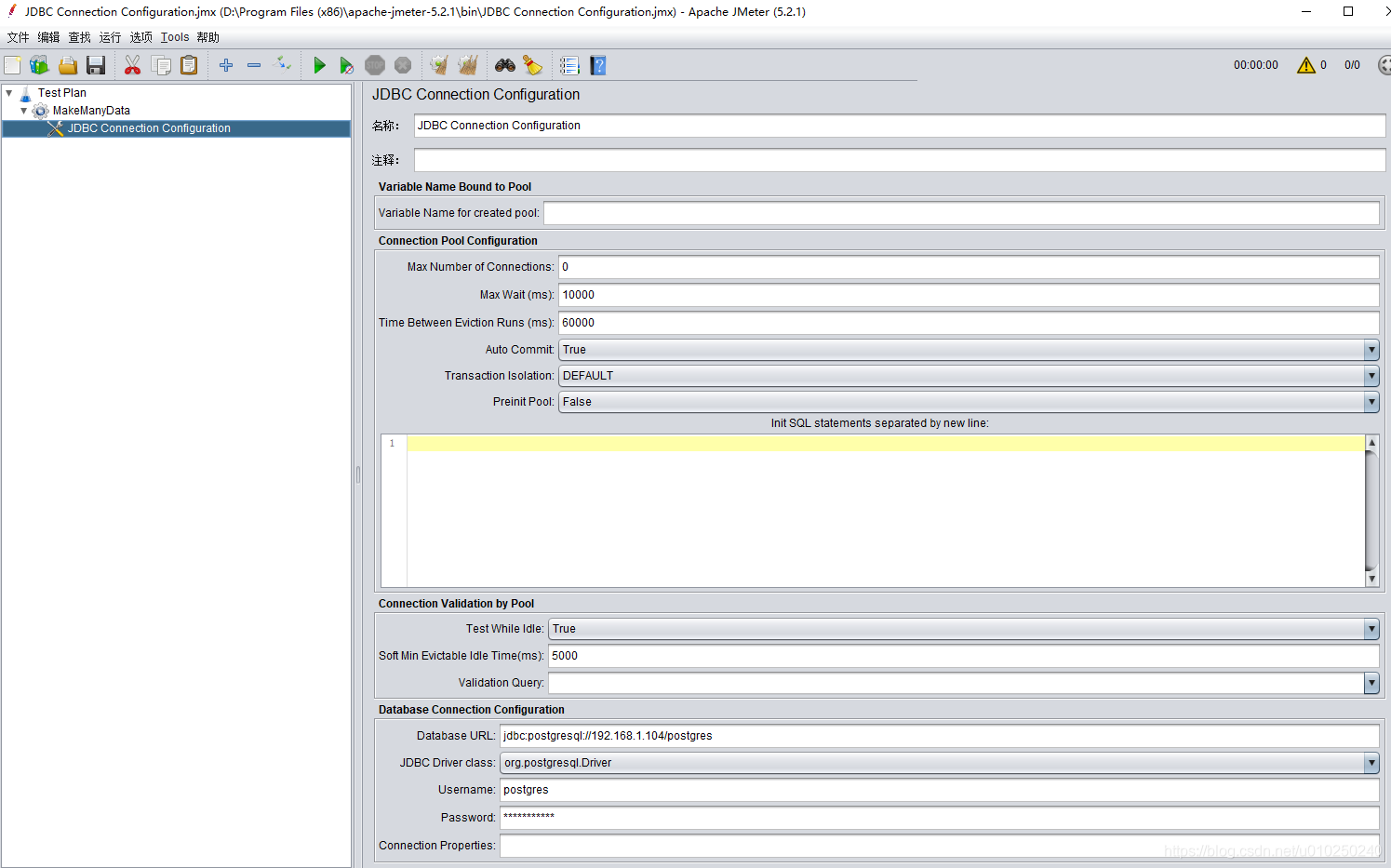Open the JDBC Driver class dropdown

coord(940,763)
